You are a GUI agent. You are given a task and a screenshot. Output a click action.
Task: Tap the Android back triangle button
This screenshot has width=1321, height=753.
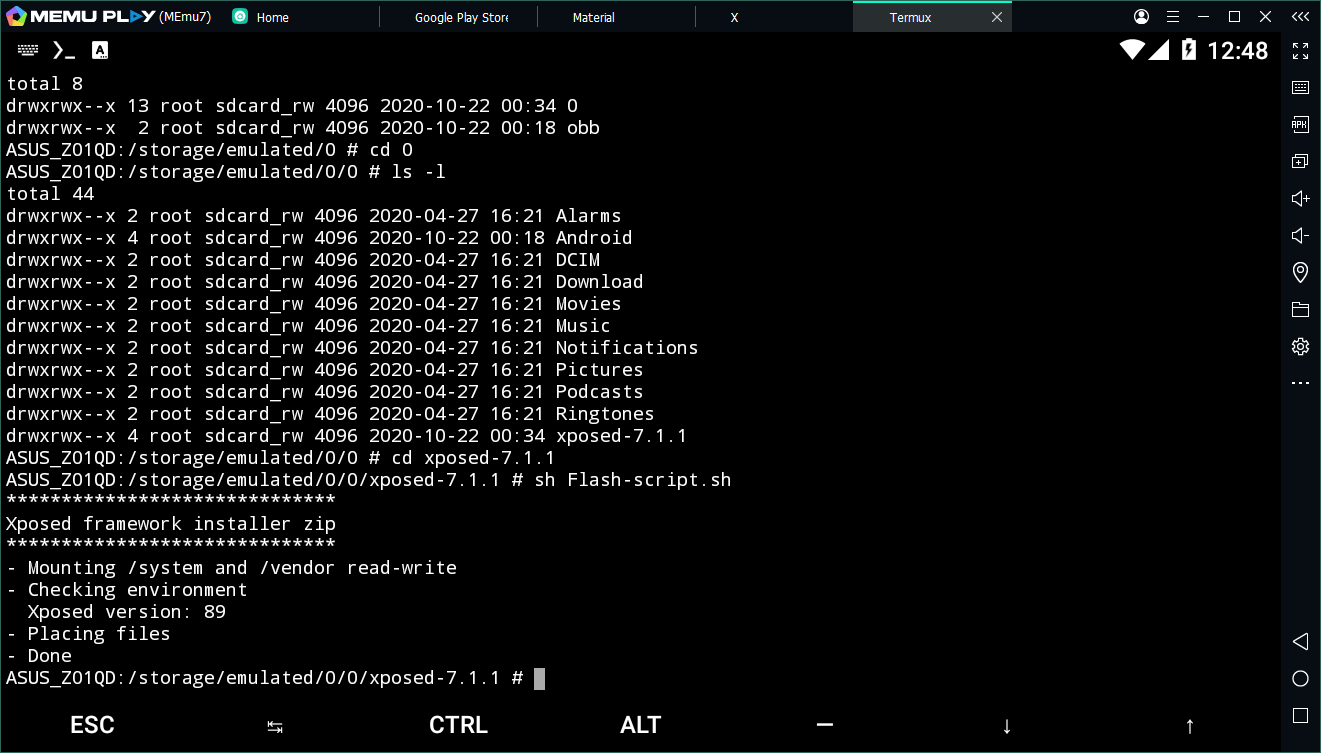pos(1300,641)
